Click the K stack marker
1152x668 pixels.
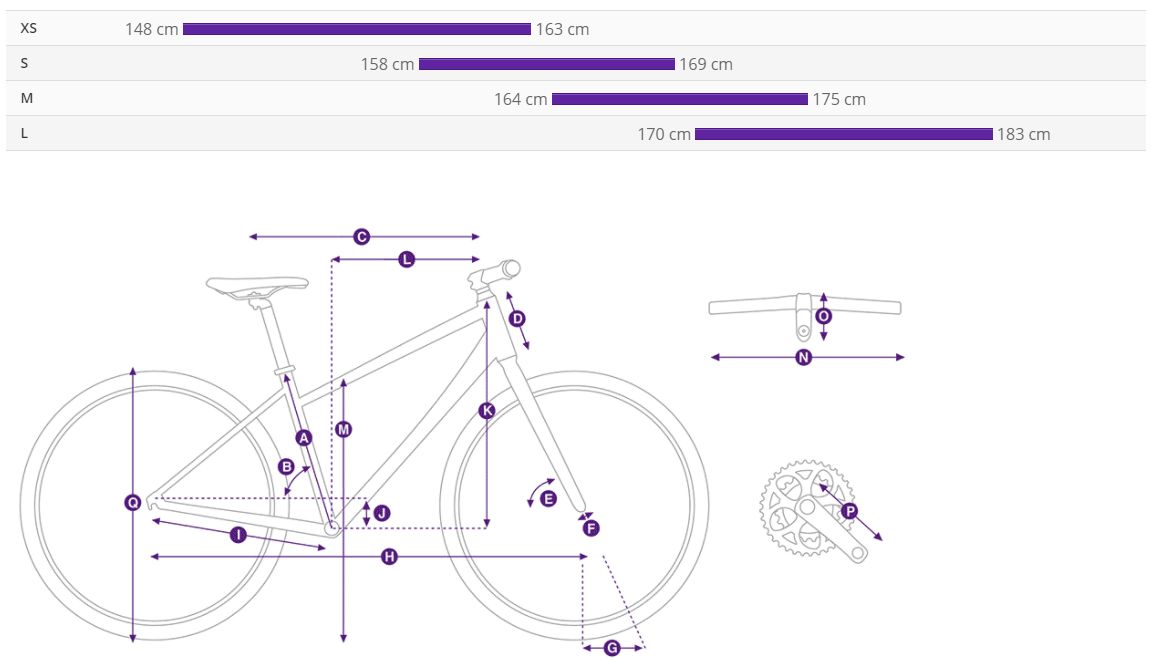pos(487,410)
